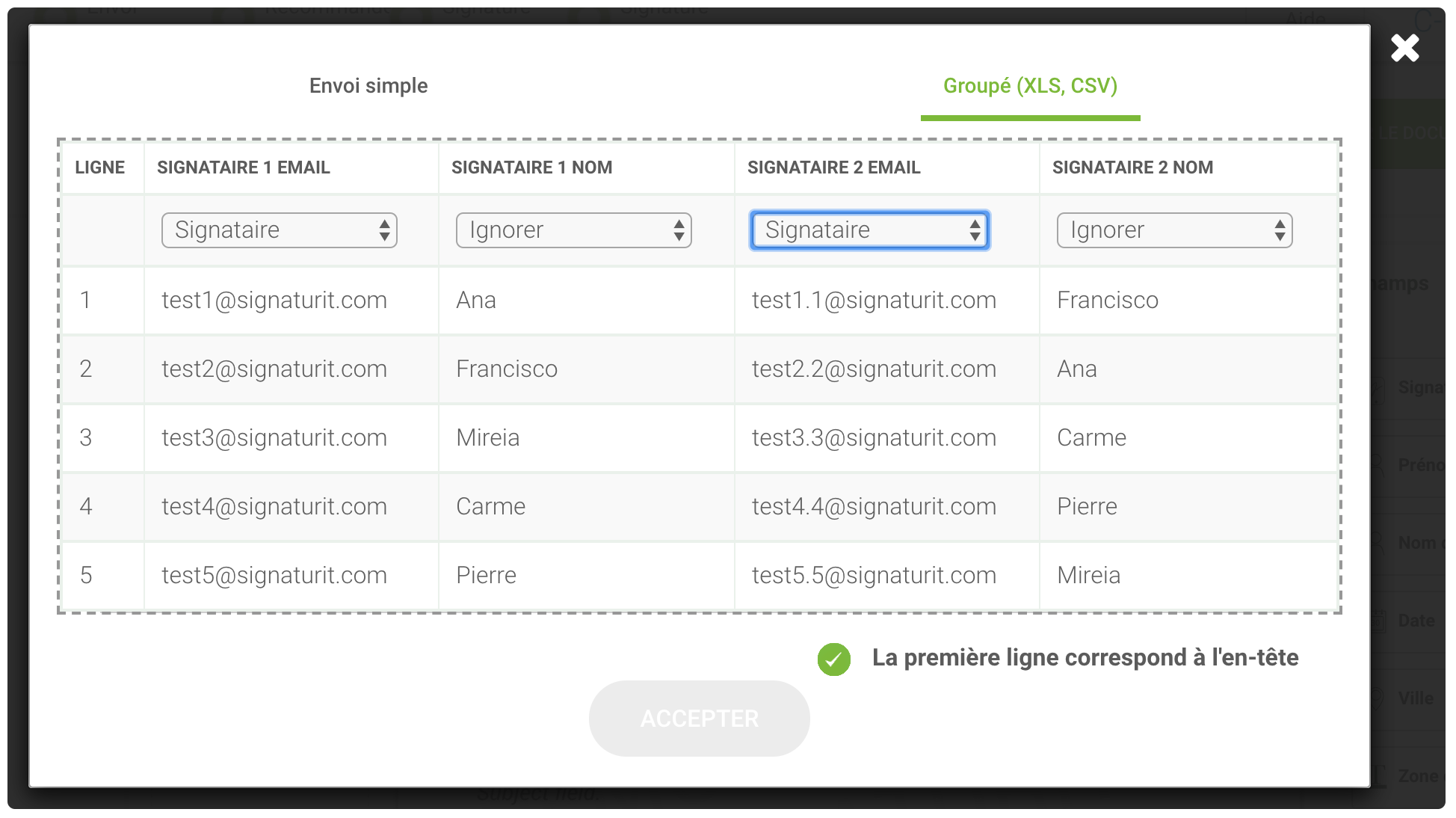
Task: Click Carme in the Signataire 1 Nom column
Action: tap(491, 507)
